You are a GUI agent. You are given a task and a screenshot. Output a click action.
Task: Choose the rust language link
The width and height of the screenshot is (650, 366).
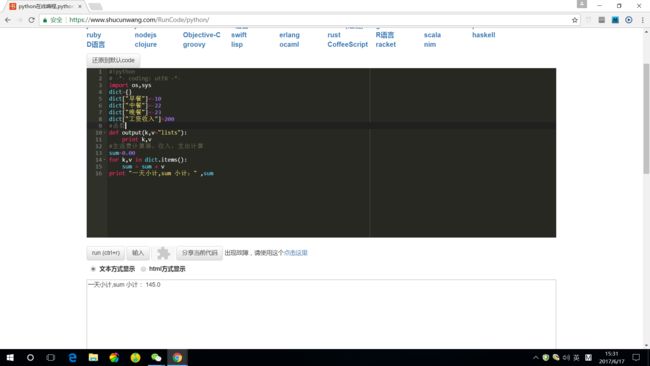point(334,35)
